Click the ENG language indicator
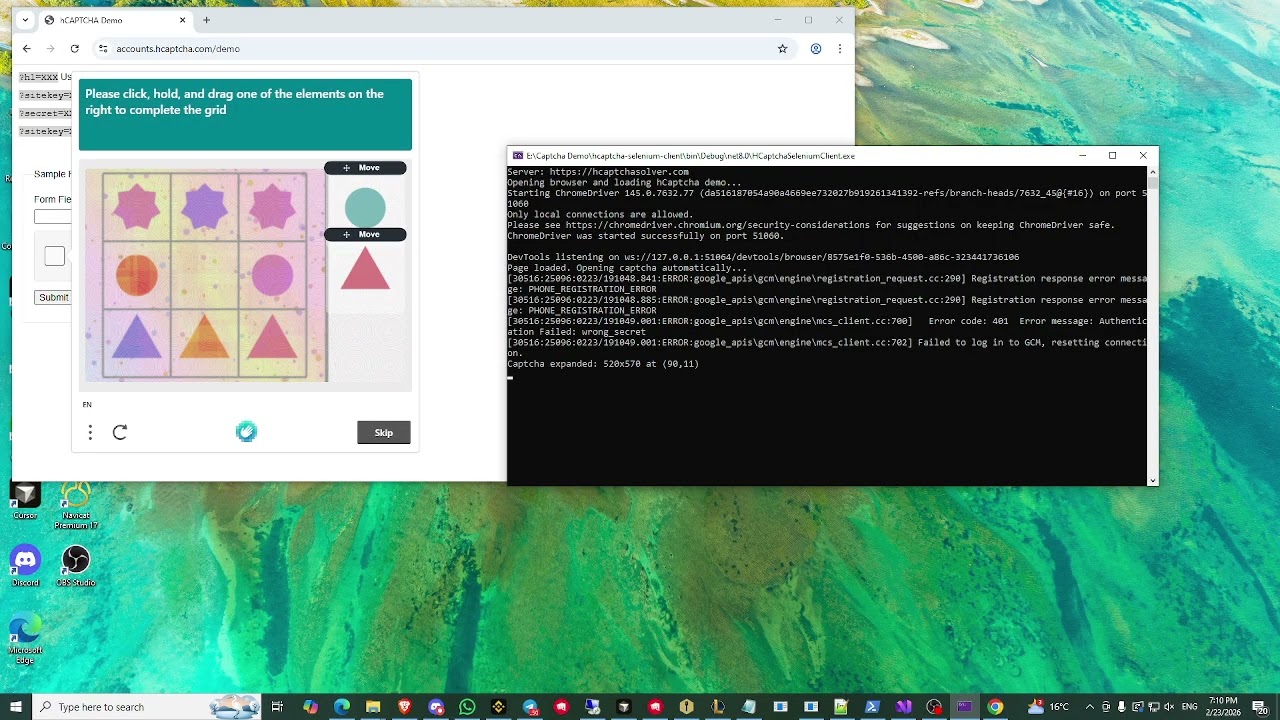Screen dimensions: 1280x720 tap(1189, 707)
